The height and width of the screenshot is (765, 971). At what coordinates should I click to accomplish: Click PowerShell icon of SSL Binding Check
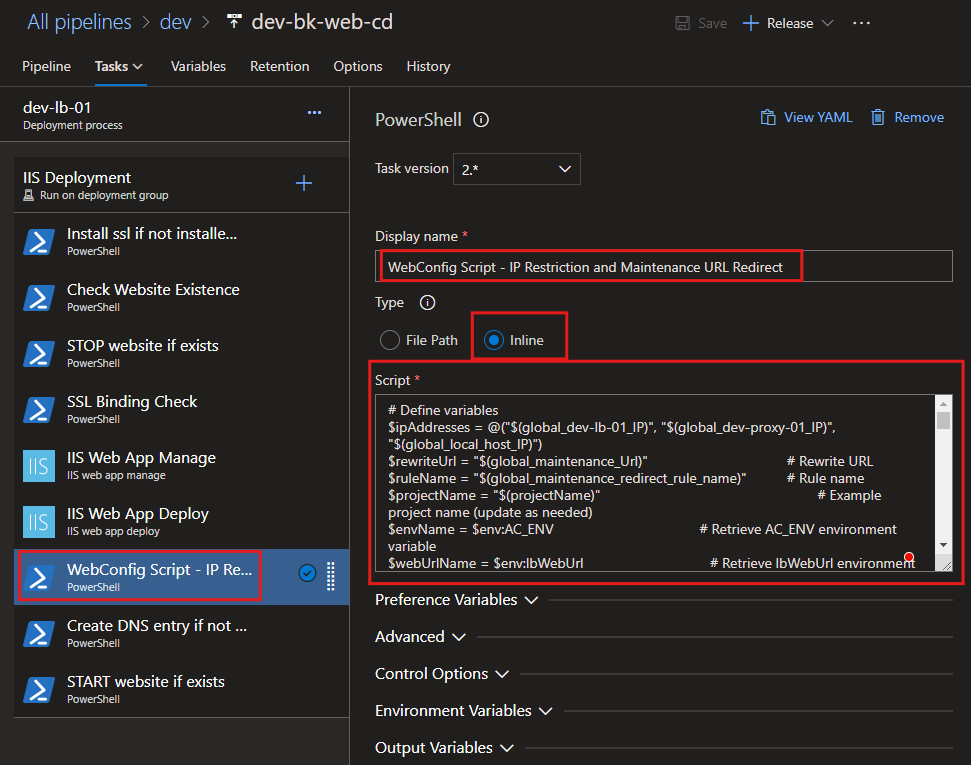point(38,409)
